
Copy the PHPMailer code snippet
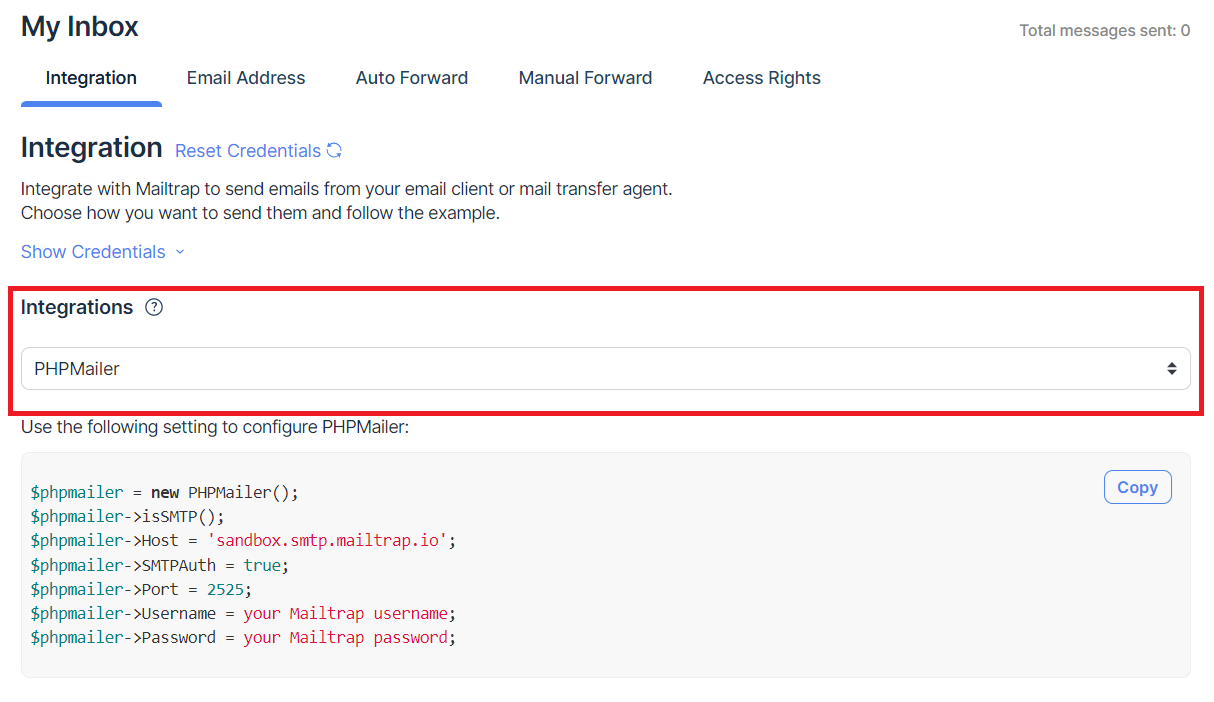point(1137,488)
